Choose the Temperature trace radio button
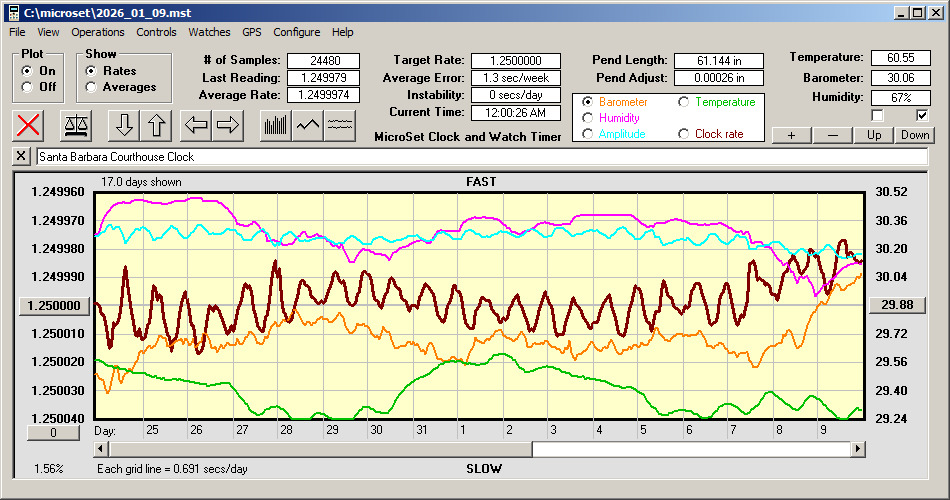 pos(684,102)
